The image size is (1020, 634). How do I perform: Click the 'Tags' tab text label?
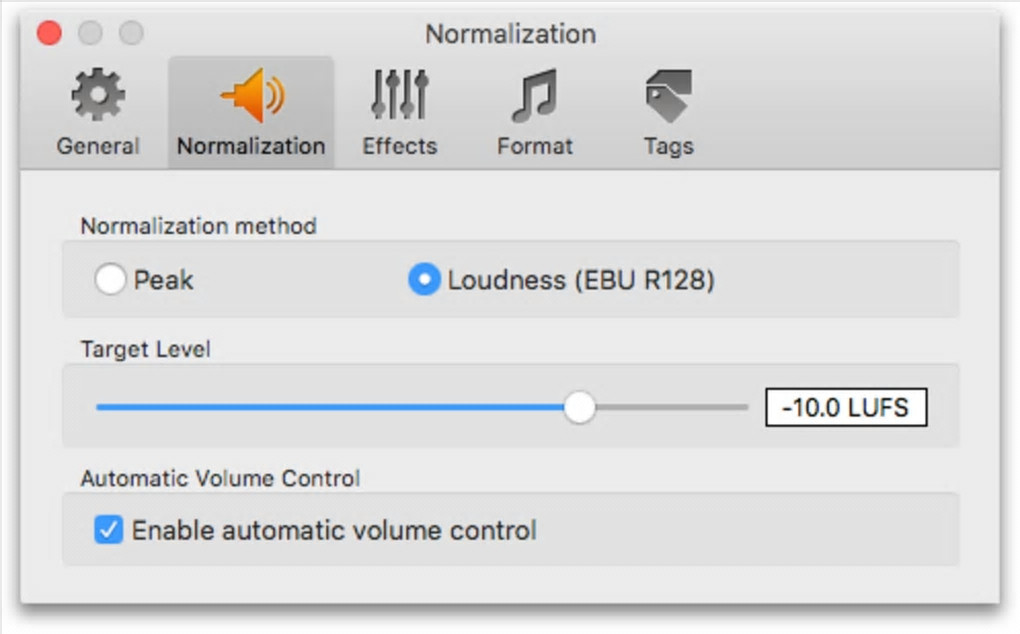(668, 146)
